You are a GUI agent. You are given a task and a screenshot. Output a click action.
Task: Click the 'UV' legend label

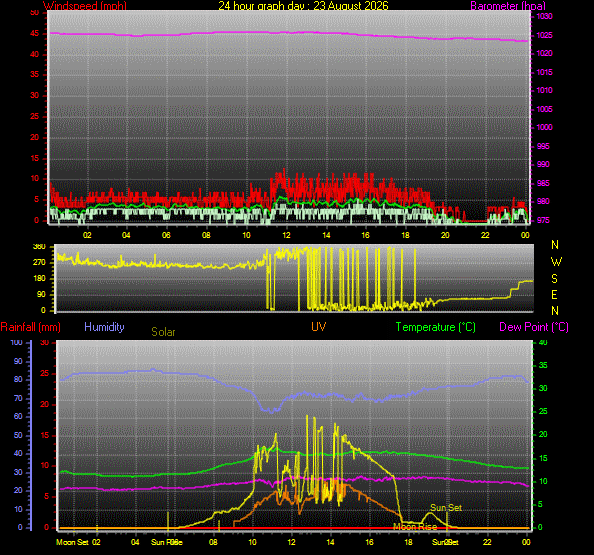pos(319,327)
